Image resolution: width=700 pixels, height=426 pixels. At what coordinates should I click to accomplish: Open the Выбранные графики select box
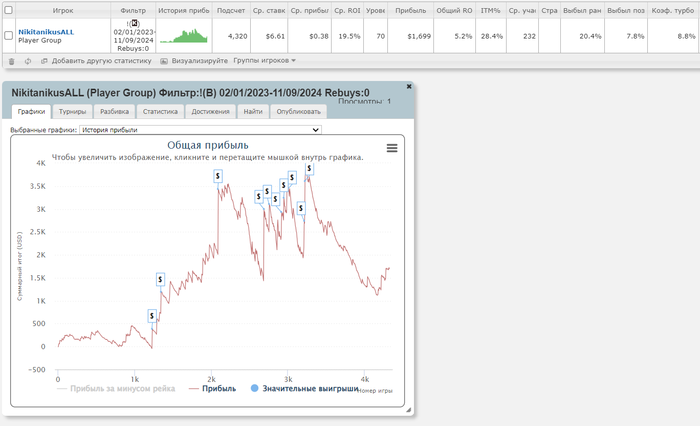pos(200,130)
